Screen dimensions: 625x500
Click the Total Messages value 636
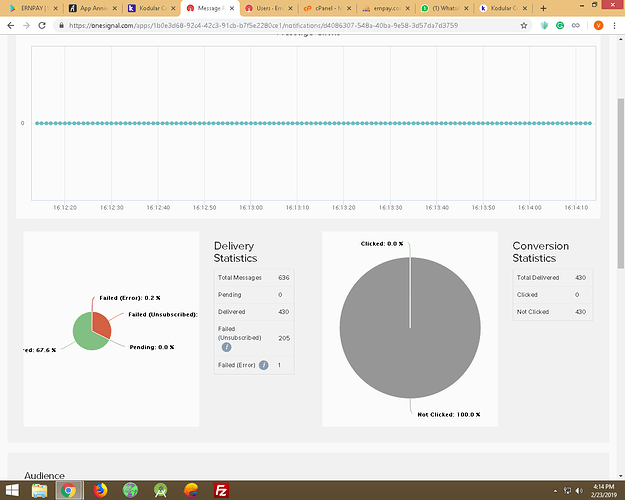[x=283, y=278]
